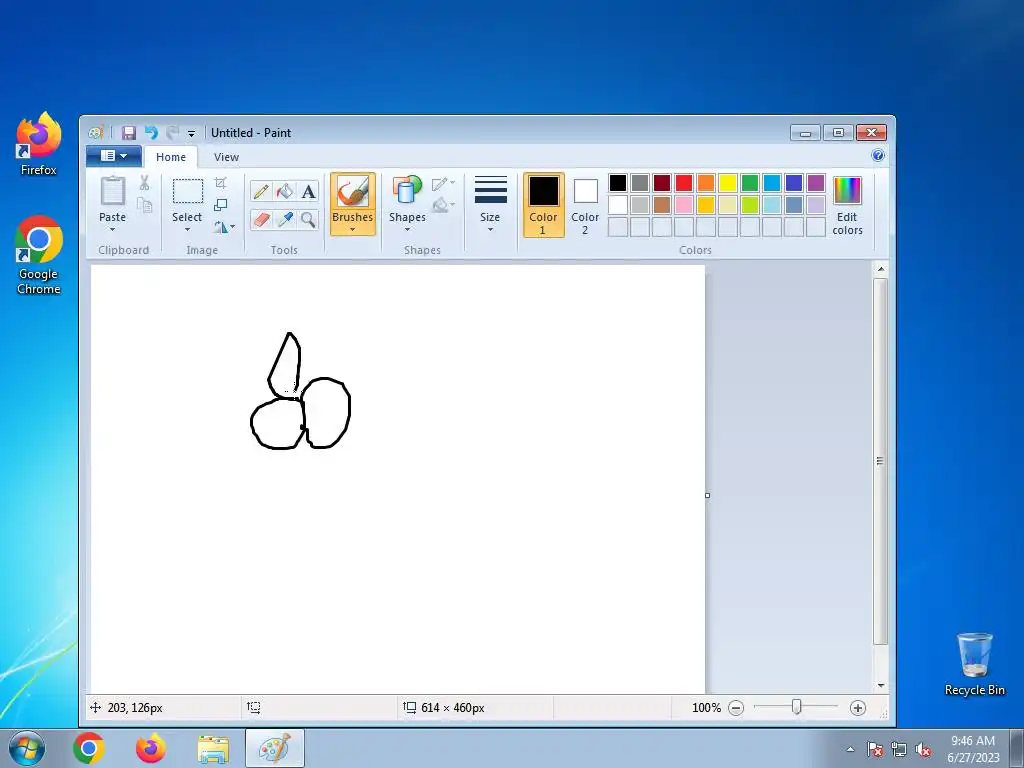Click the Shapes gallery icon
Screen dimensions: 1024x768
coord(408,191)
